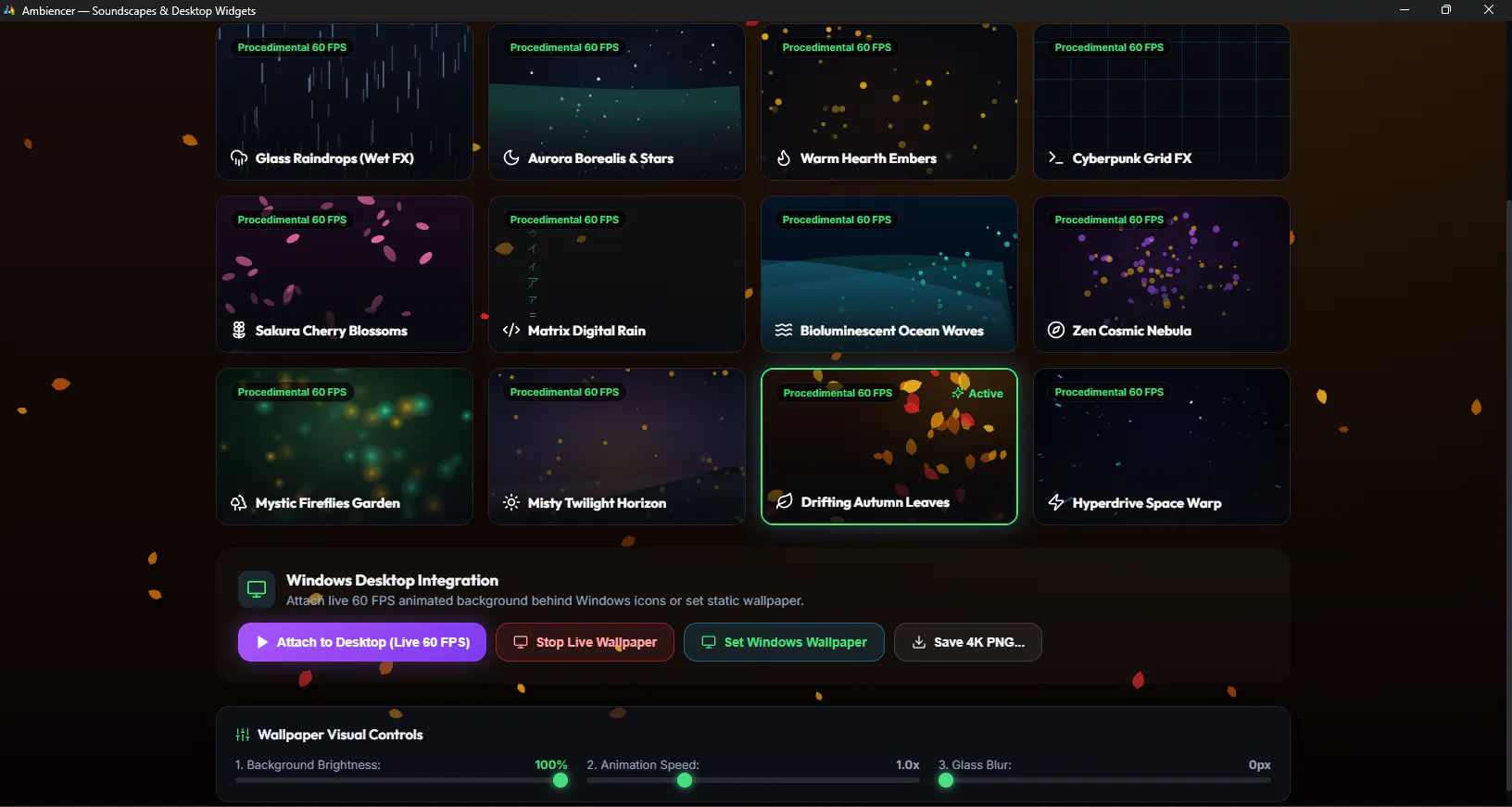Click the live 60 FPS animated background description
Screen dimensions: 1512x807
tap(545, 600)
